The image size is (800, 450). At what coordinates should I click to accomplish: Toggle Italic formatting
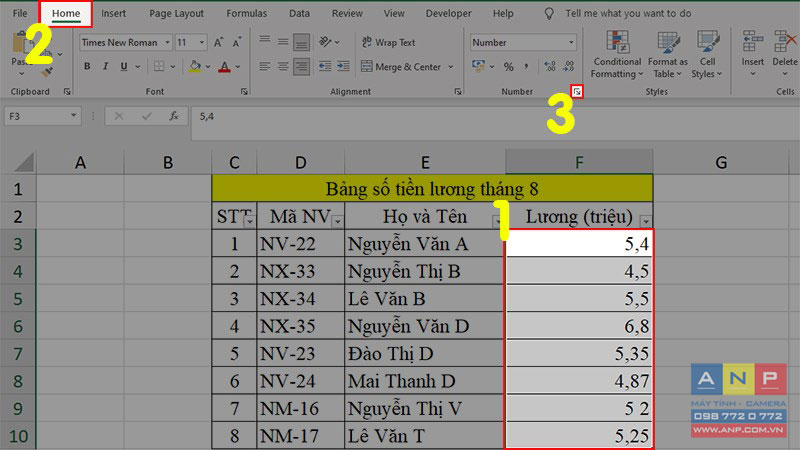coord(105,66)
